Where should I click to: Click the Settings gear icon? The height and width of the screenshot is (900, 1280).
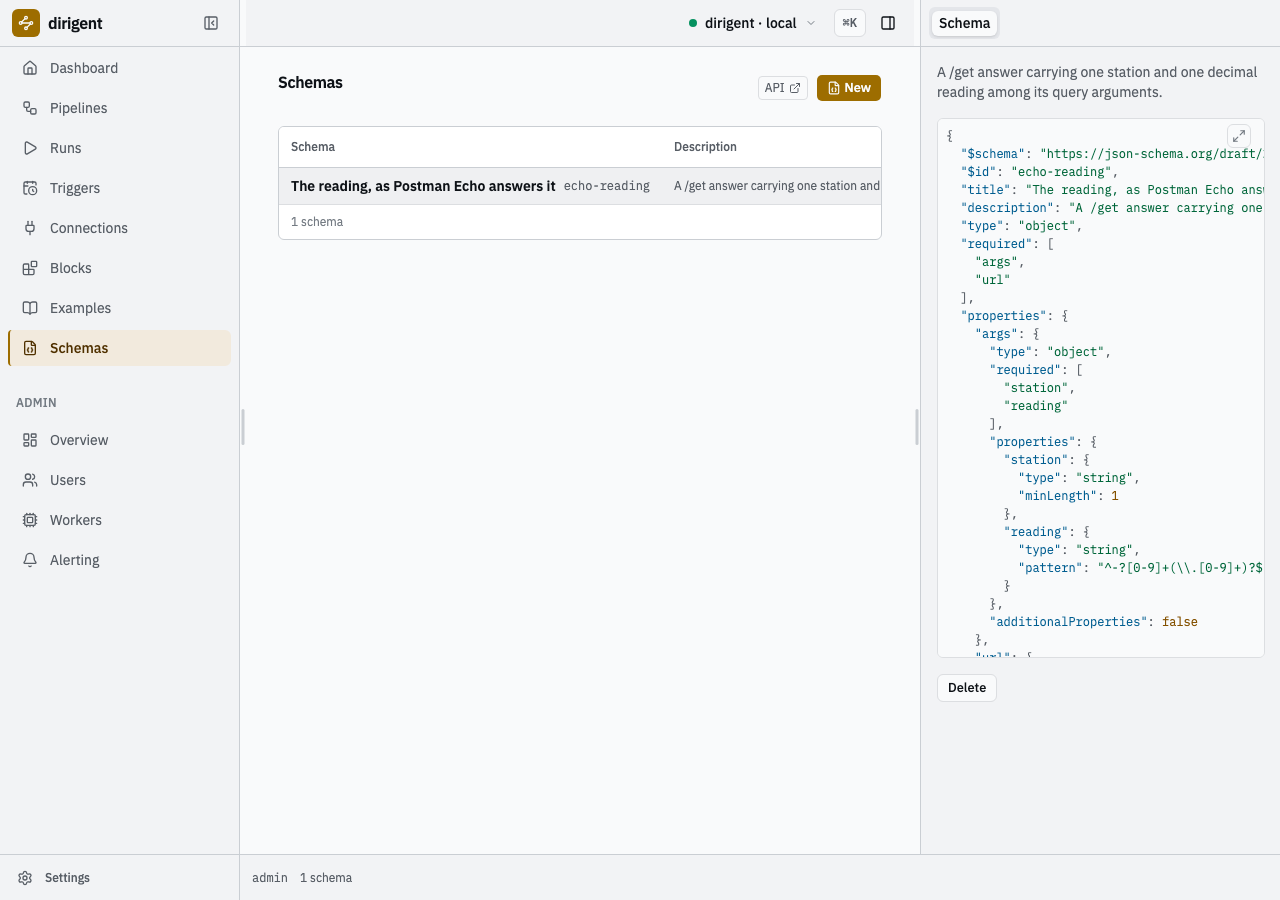25,878
